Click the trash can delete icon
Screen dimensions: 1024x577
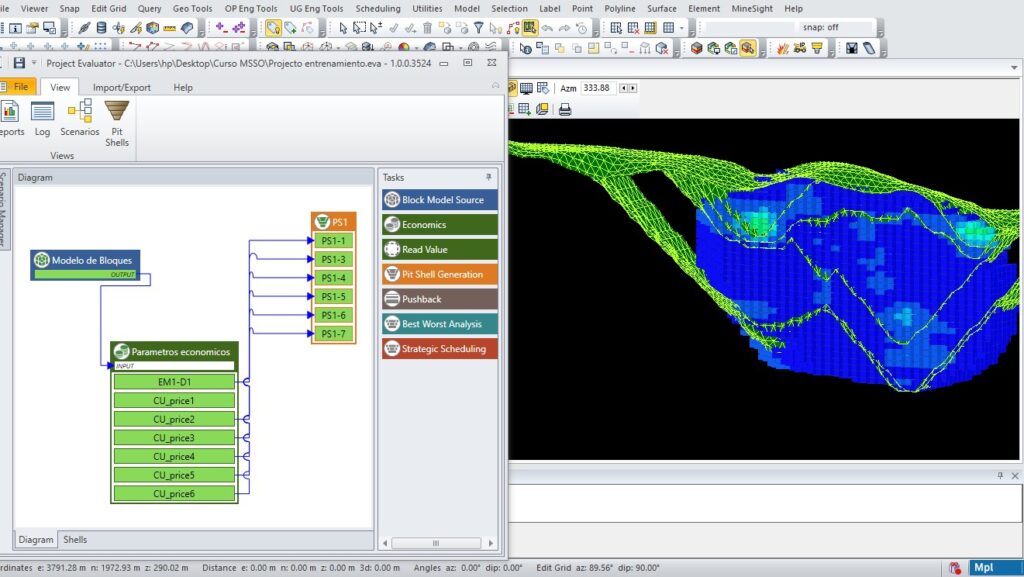(x=427, y=27)
